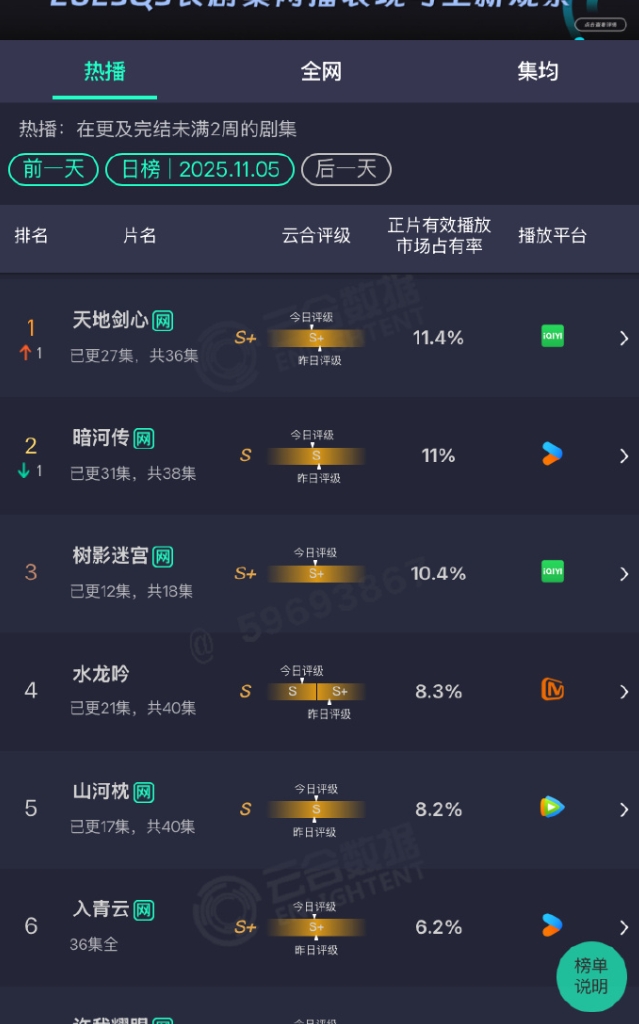Screen dimensions: 639x1024
Task: Go to the next day (后一天)
Action: (x=346, y=169)
